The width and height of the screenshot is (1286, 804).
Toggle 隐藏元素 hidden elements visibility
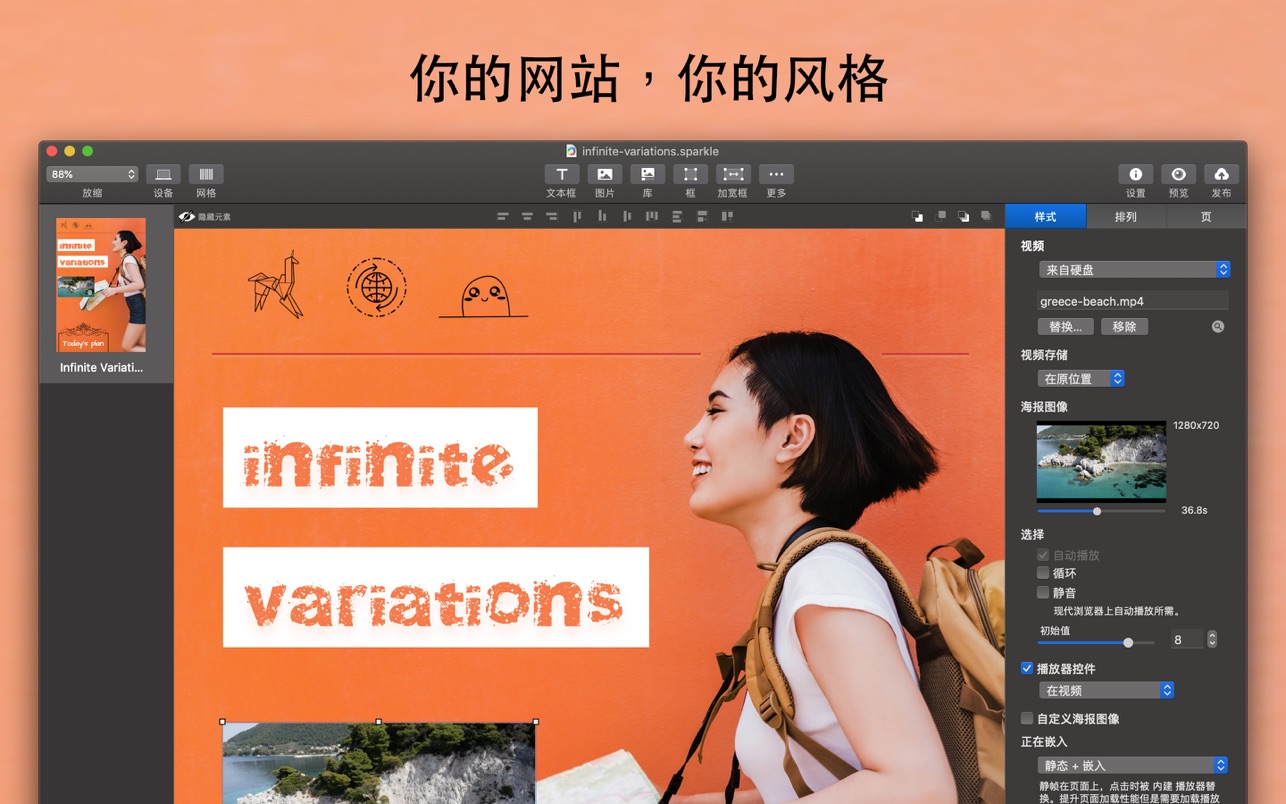pos(204,216)
